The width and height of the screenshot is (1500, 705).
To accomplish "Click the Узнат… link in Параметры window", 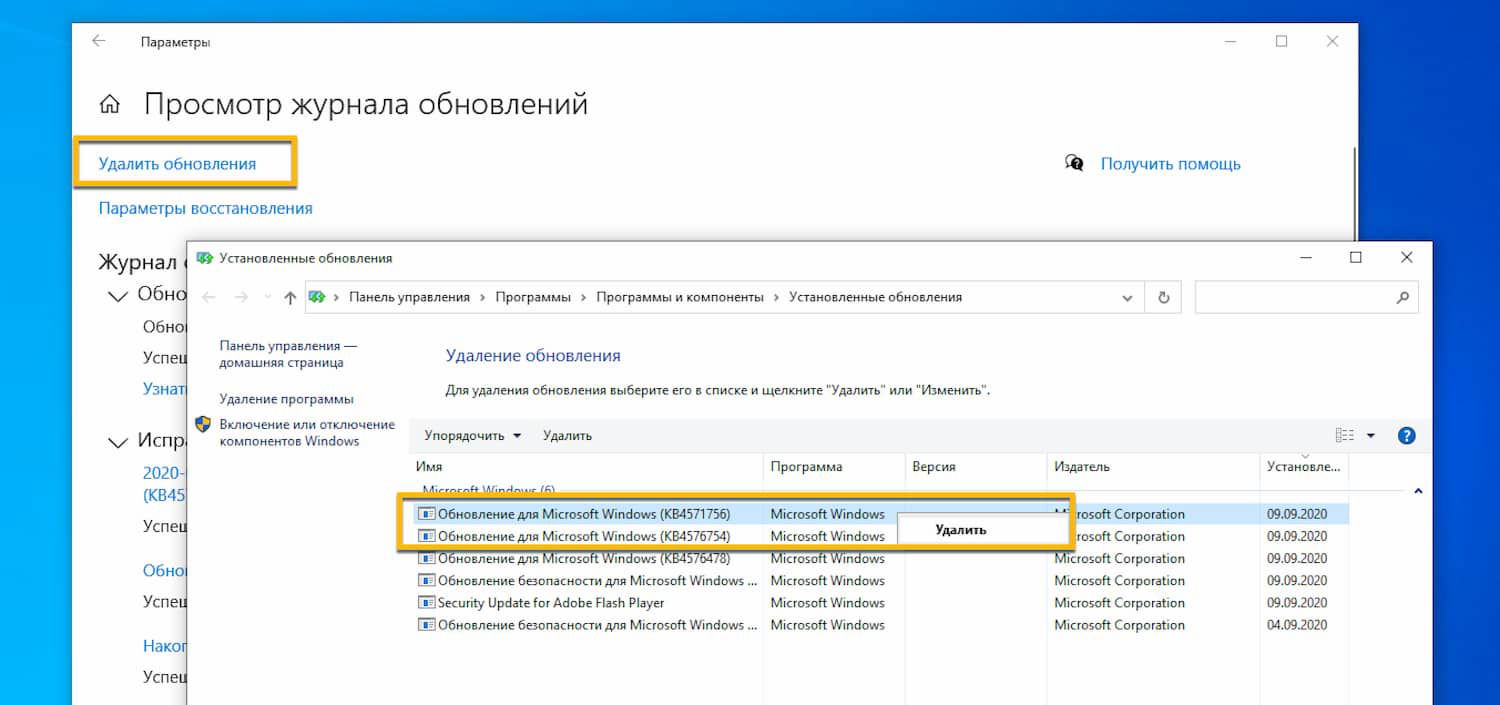I will (x=165, y=388).
